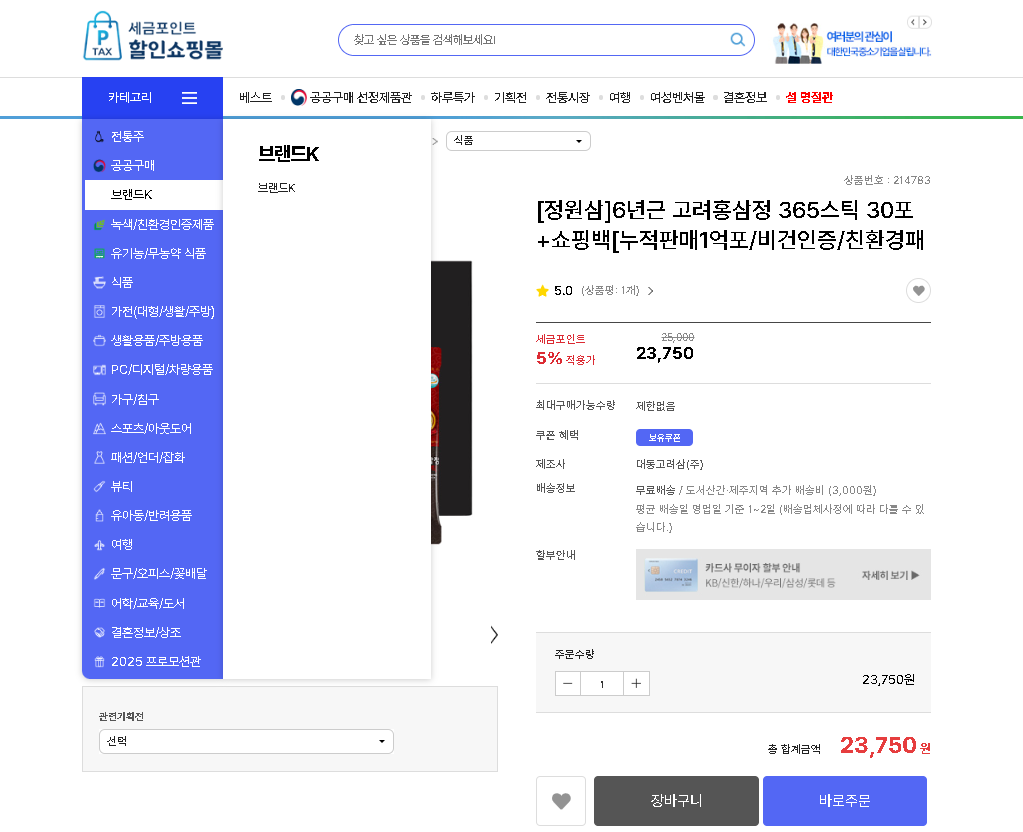The width and height of the screenshot is (1023, 832).
Task: Click the 가구/침구 bed icon
Action: point(99,399)
